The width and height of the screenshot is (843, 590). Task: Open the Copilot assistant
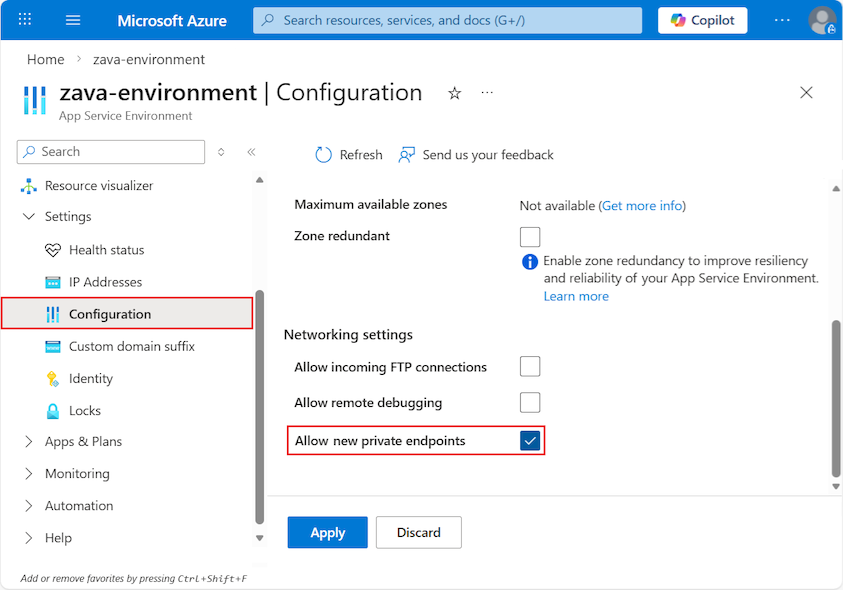click(702, 20)
